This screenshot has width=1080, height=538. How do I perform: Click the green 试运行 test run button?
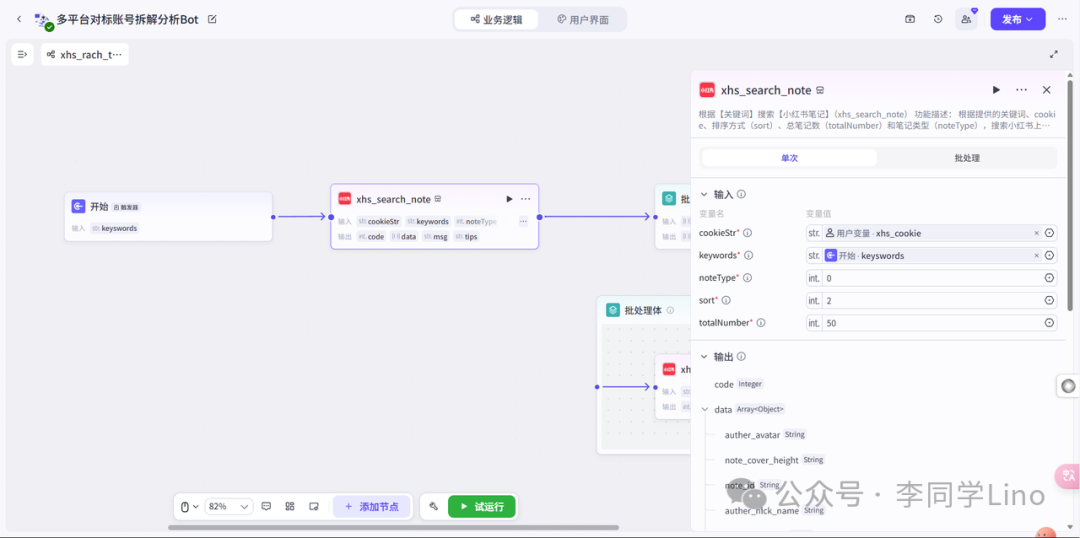point(481,506)
